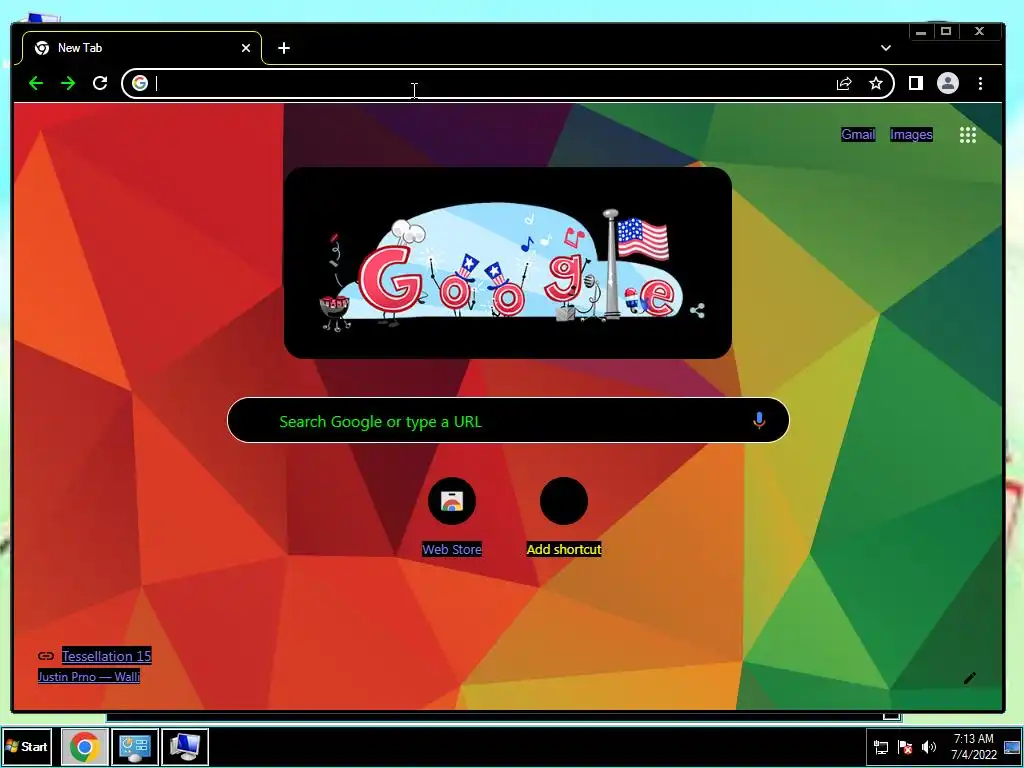Click the show desktop tray icon

(x=1012, y=746)
